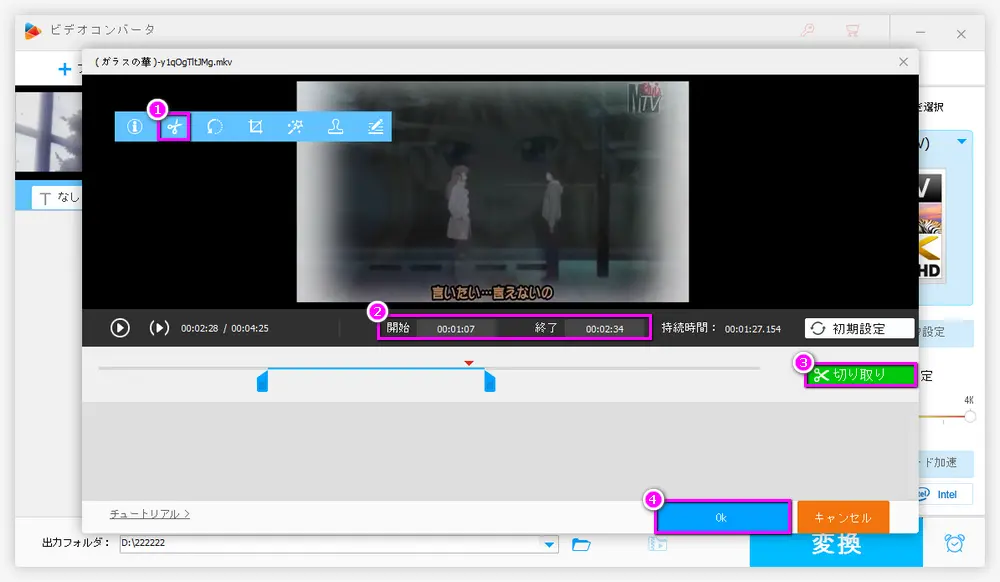The width and height of the screenshot is (1000, 582).
Task: Click the 終了 end time field
Action: (x=604, y=328)
